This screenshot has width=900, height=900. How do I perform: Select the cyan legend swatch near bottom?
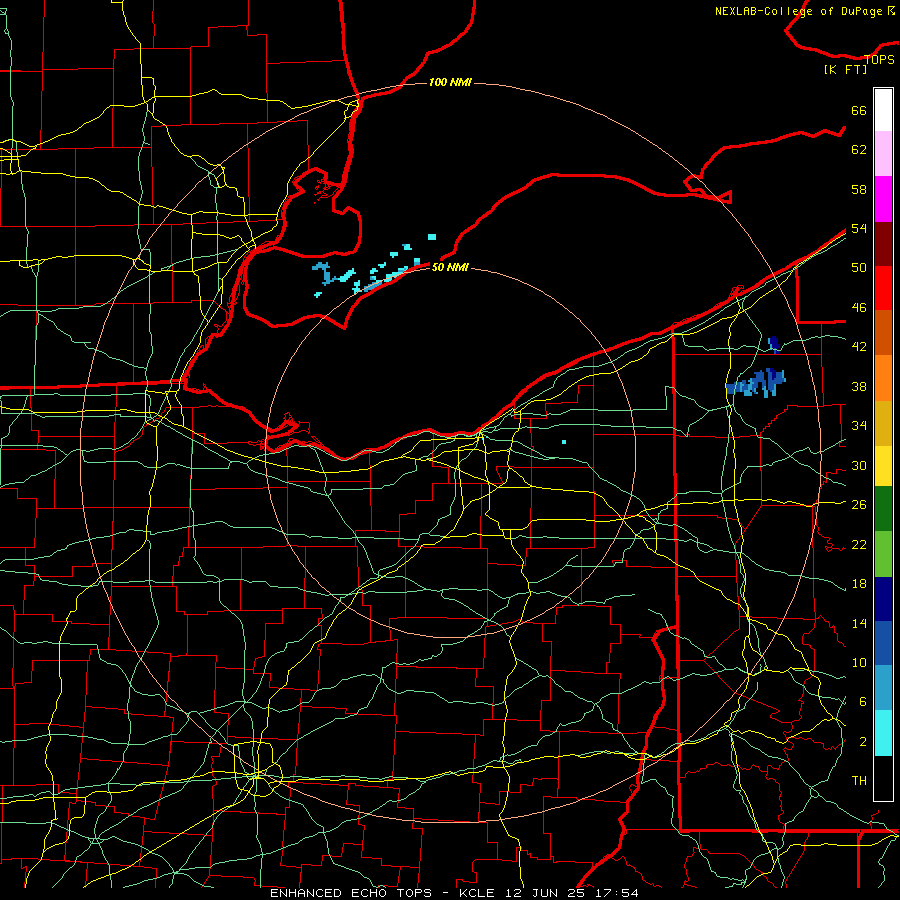883,733
